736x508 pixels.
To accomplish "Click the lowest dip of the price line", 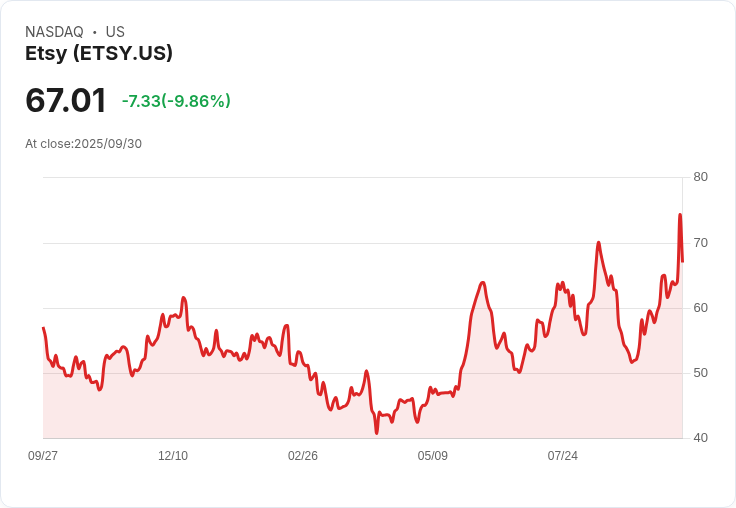I will (x=377, y=433).
